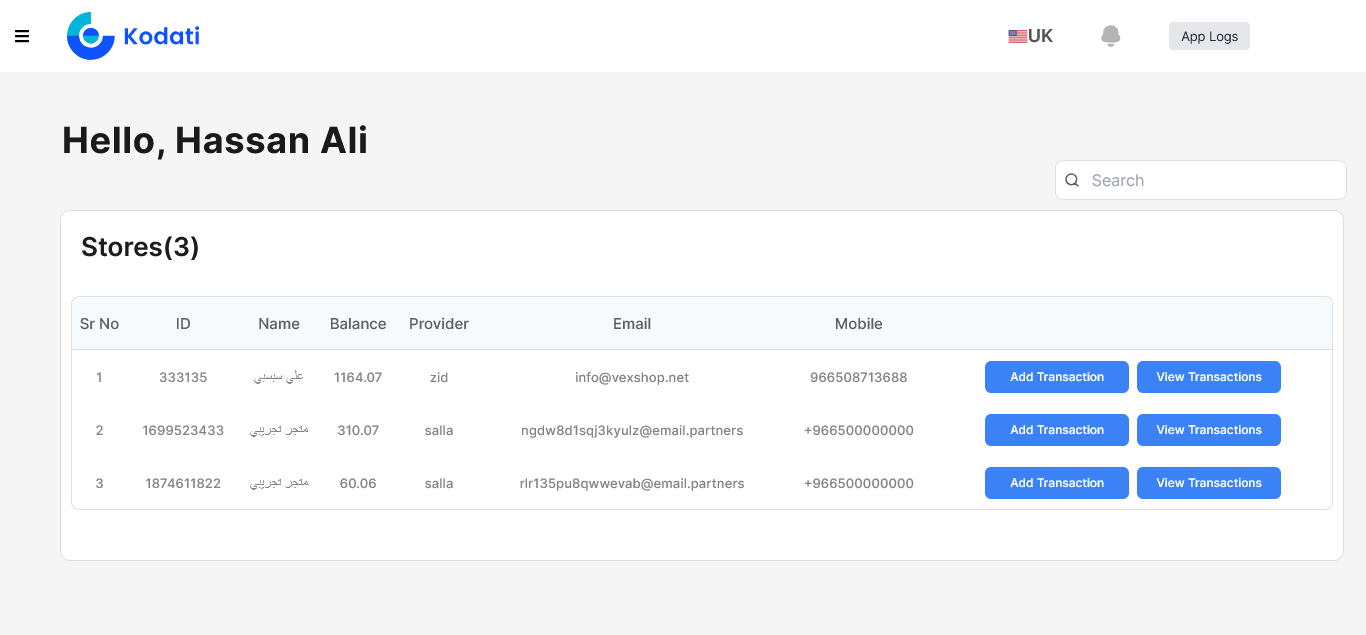View Transactions for store 333135

pos(1209,377)
